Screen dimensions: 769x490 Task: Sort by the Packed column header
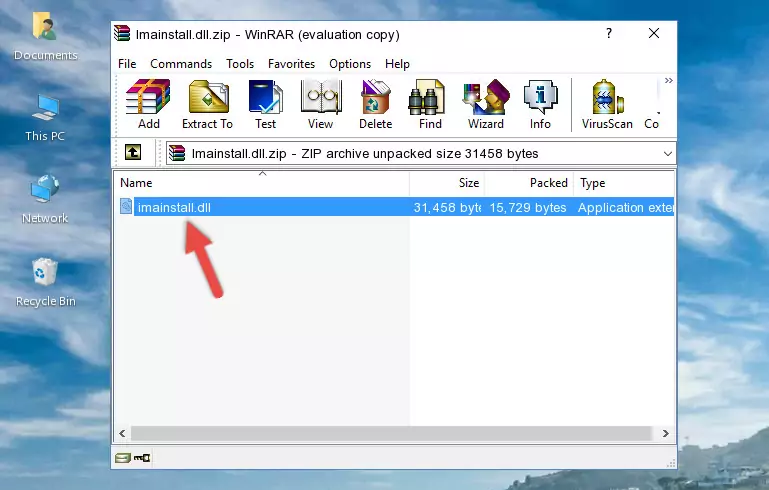point(529,183)
